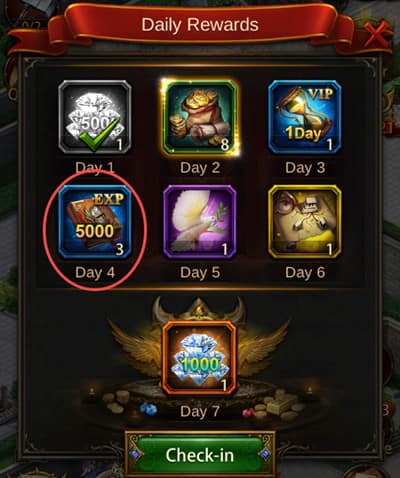Click the Day 3 label text

click(x=305, y=168)
